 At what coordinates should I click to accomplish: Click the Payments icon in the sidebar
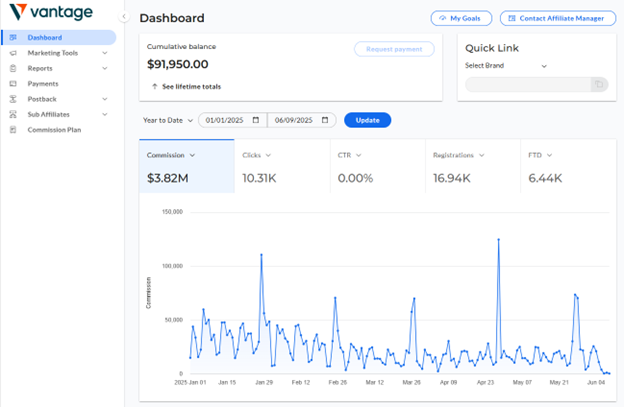13,84
